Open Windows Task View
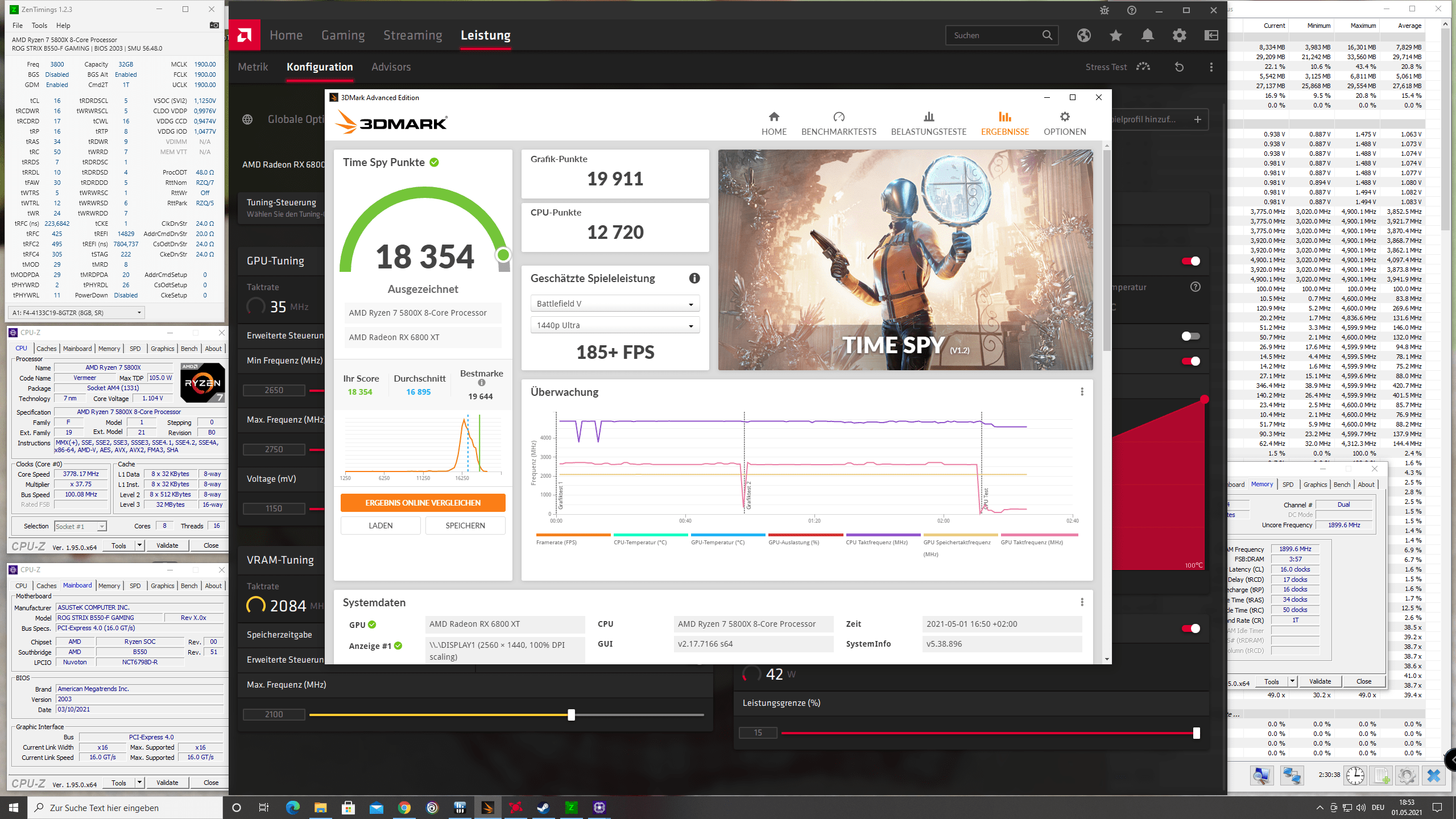This screenshot has width=1456, height=819. 264,808
